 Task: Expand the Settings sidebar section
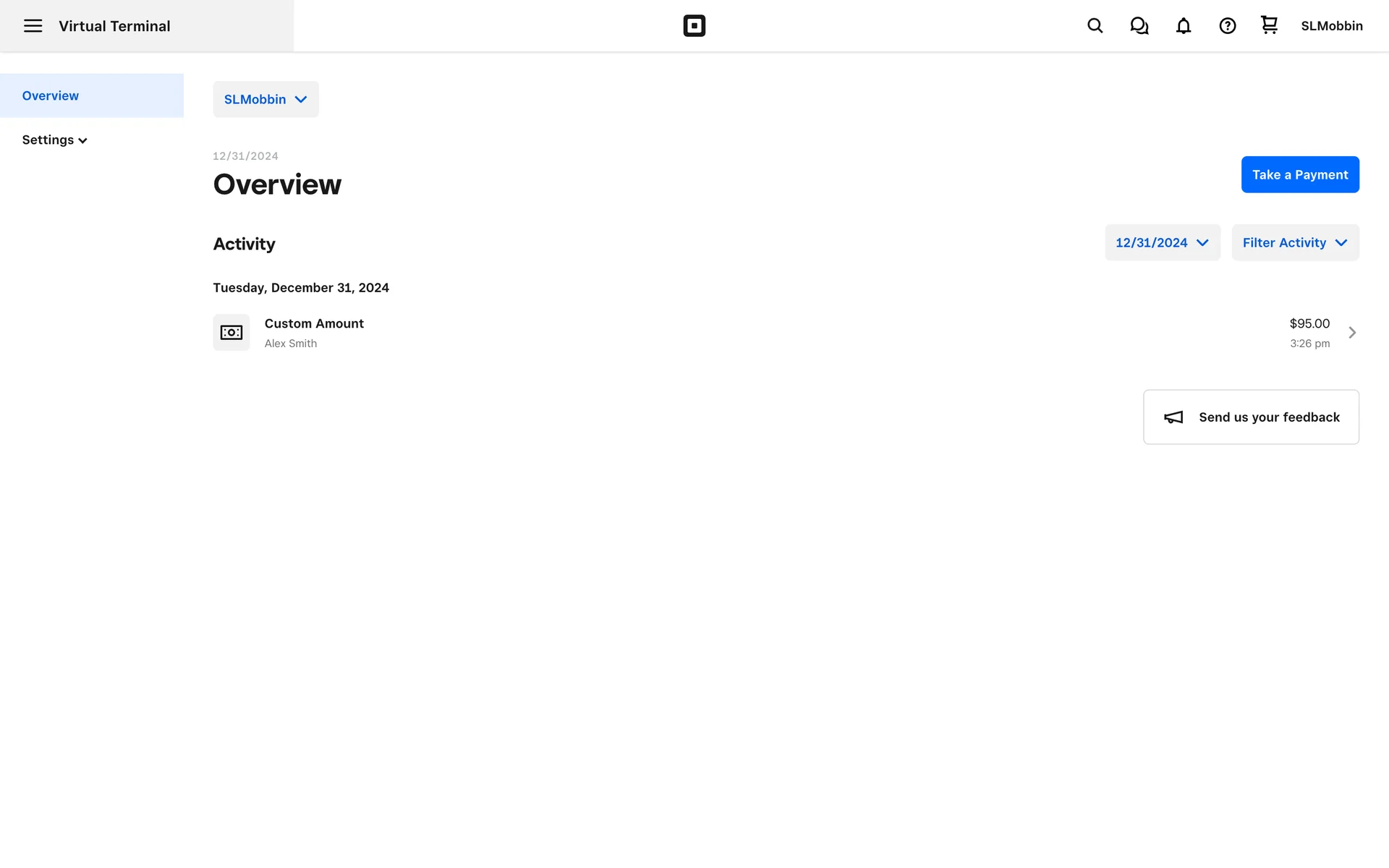(54, 140)
